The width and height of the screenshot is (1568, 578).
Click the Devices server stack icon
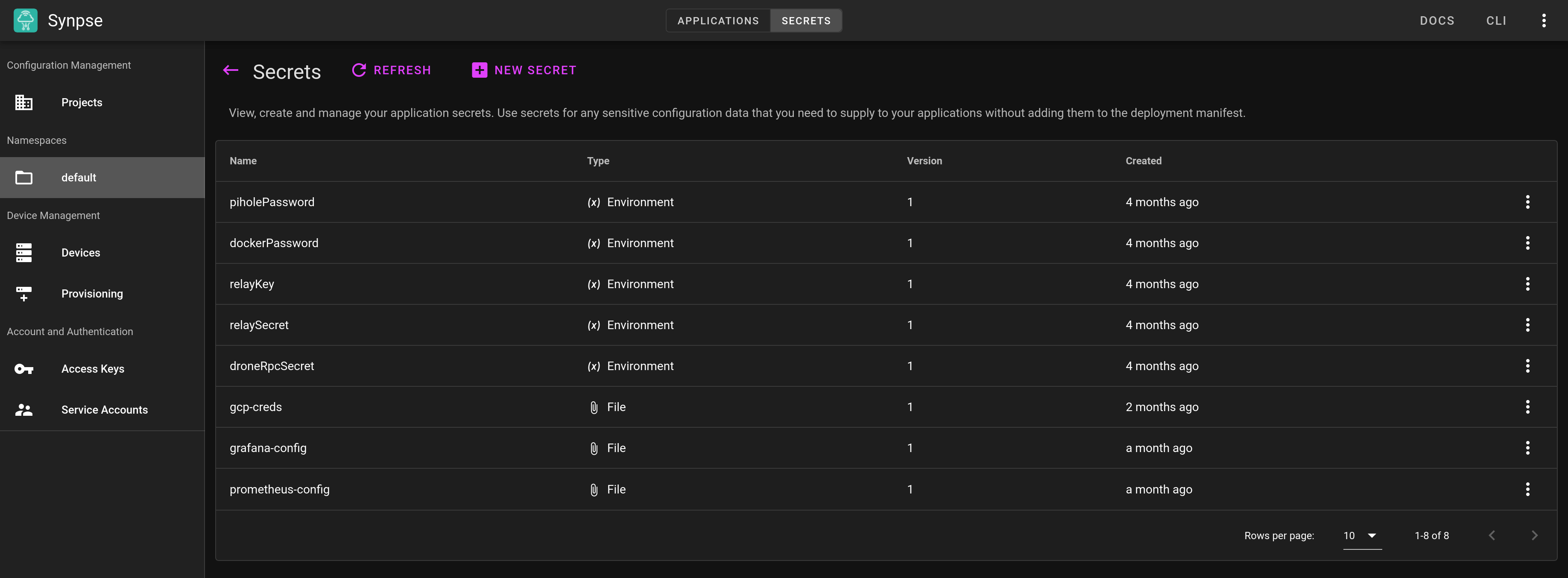pyautogui.click(x=24, y=252)
